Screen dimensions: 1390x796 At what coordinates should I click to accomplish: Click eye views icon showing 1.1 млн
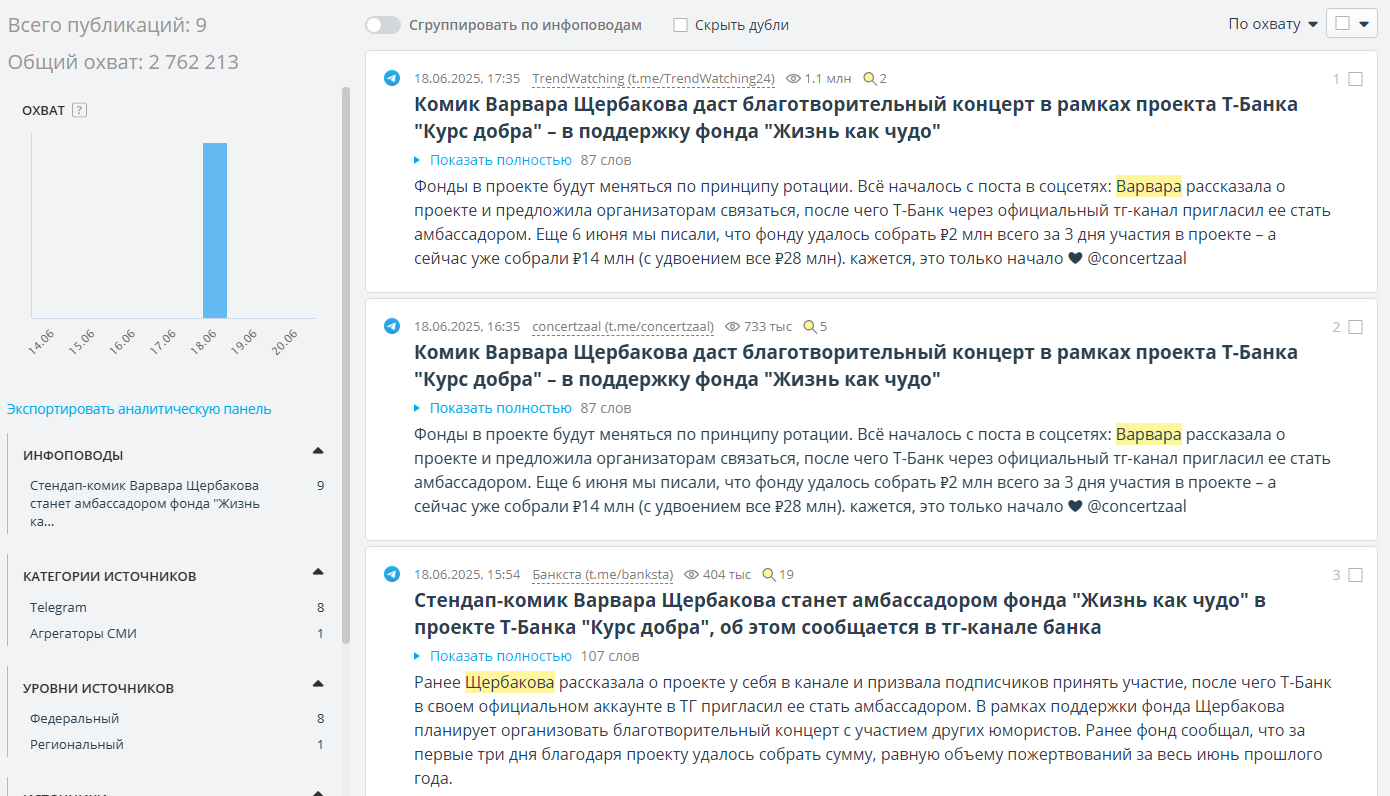[x=794, y=78]
